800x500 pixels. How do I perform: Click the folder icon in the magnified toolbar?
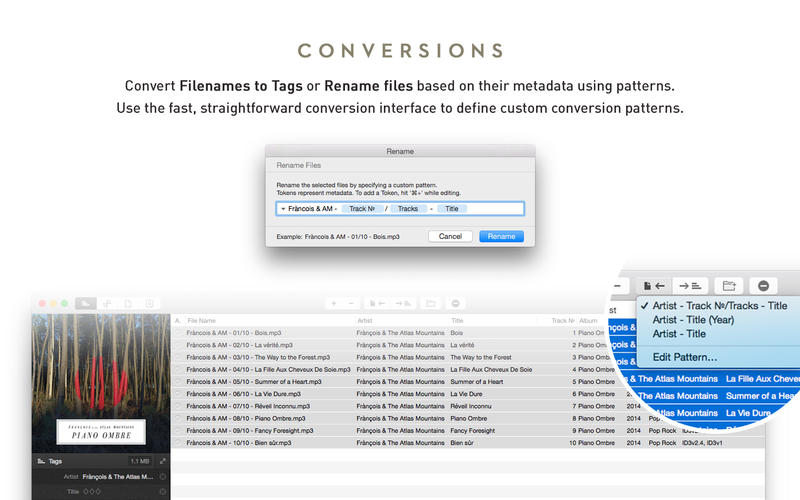tap(729, 285)
